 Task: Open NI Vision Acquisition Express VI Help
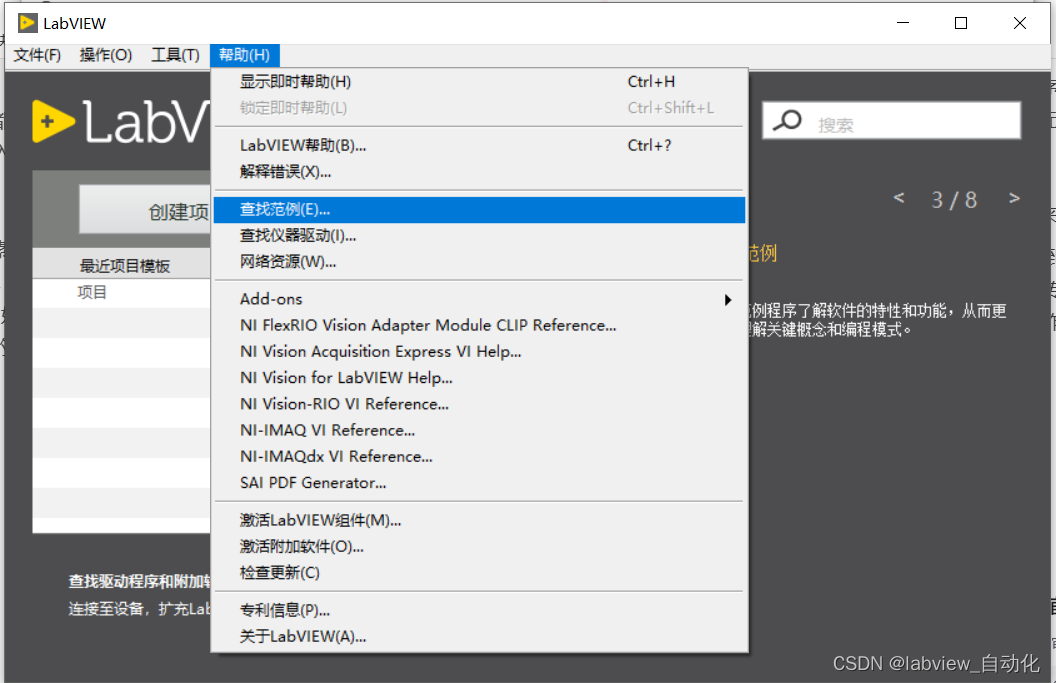pyautogui.click(x=480, y=352)
